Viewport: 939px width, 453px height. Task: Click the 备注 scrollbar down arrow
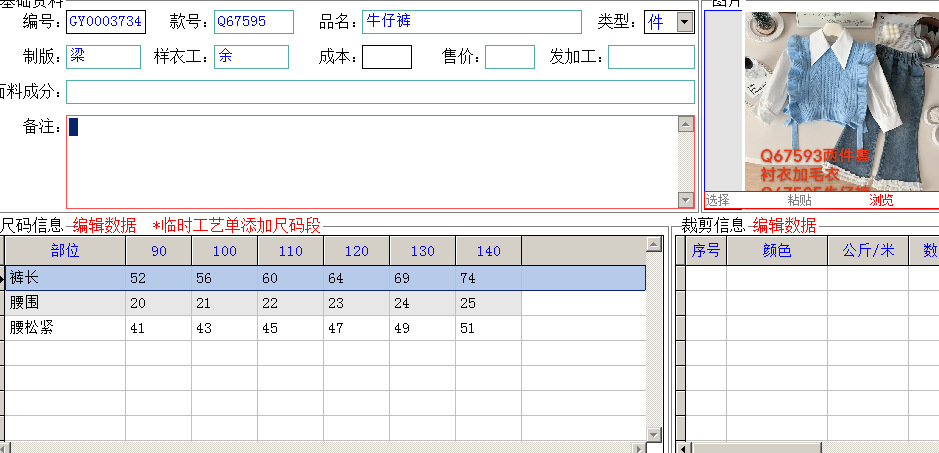pyautogui.click(x=686, y=200)
